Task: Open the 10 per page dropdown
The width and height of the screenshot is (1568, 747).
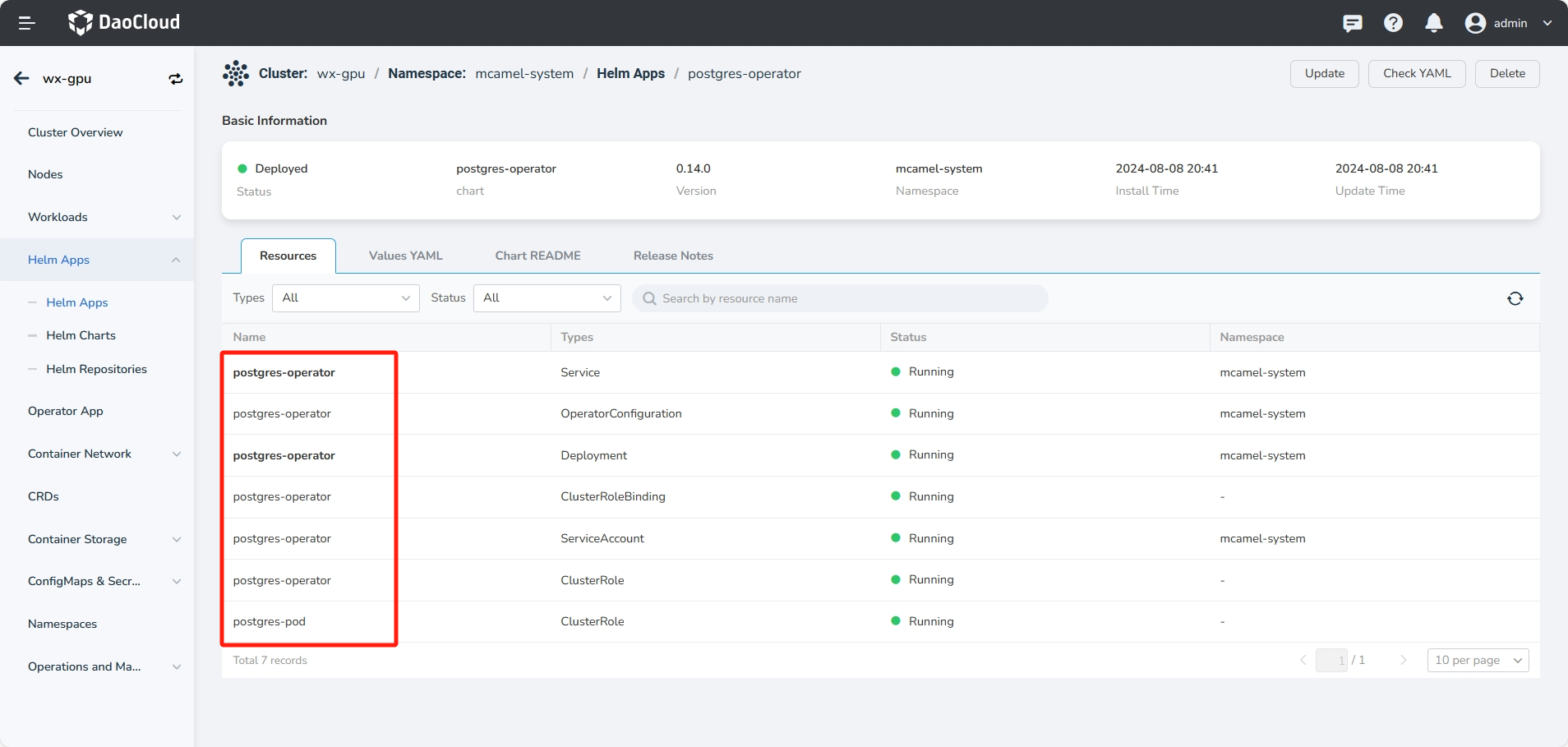Action: pyautogui.click(x=1478, y=660)
